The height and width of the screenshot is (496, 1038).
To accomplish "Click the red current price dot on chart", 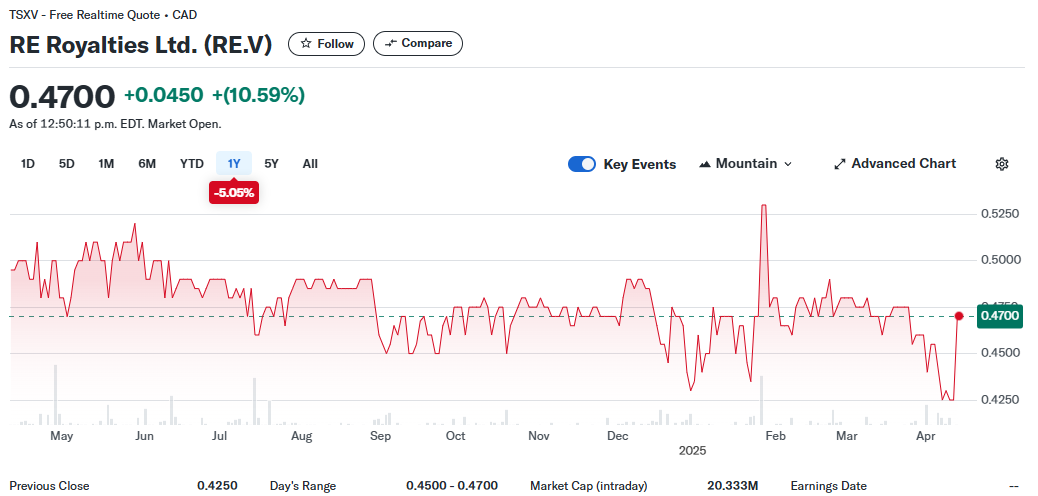I will click(x=959, y=316).
